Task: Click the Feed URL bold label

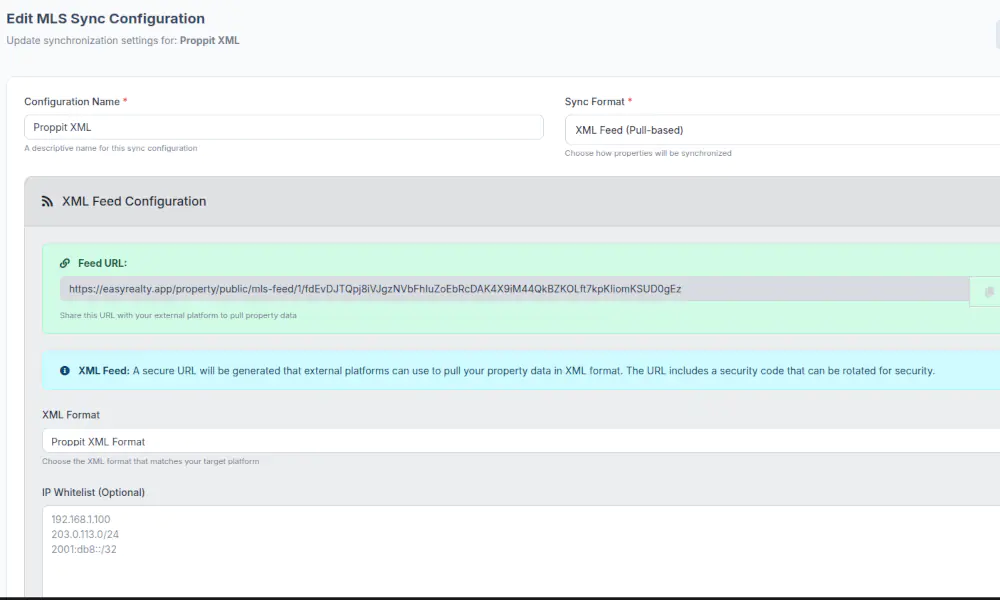Action: (102, 263)
